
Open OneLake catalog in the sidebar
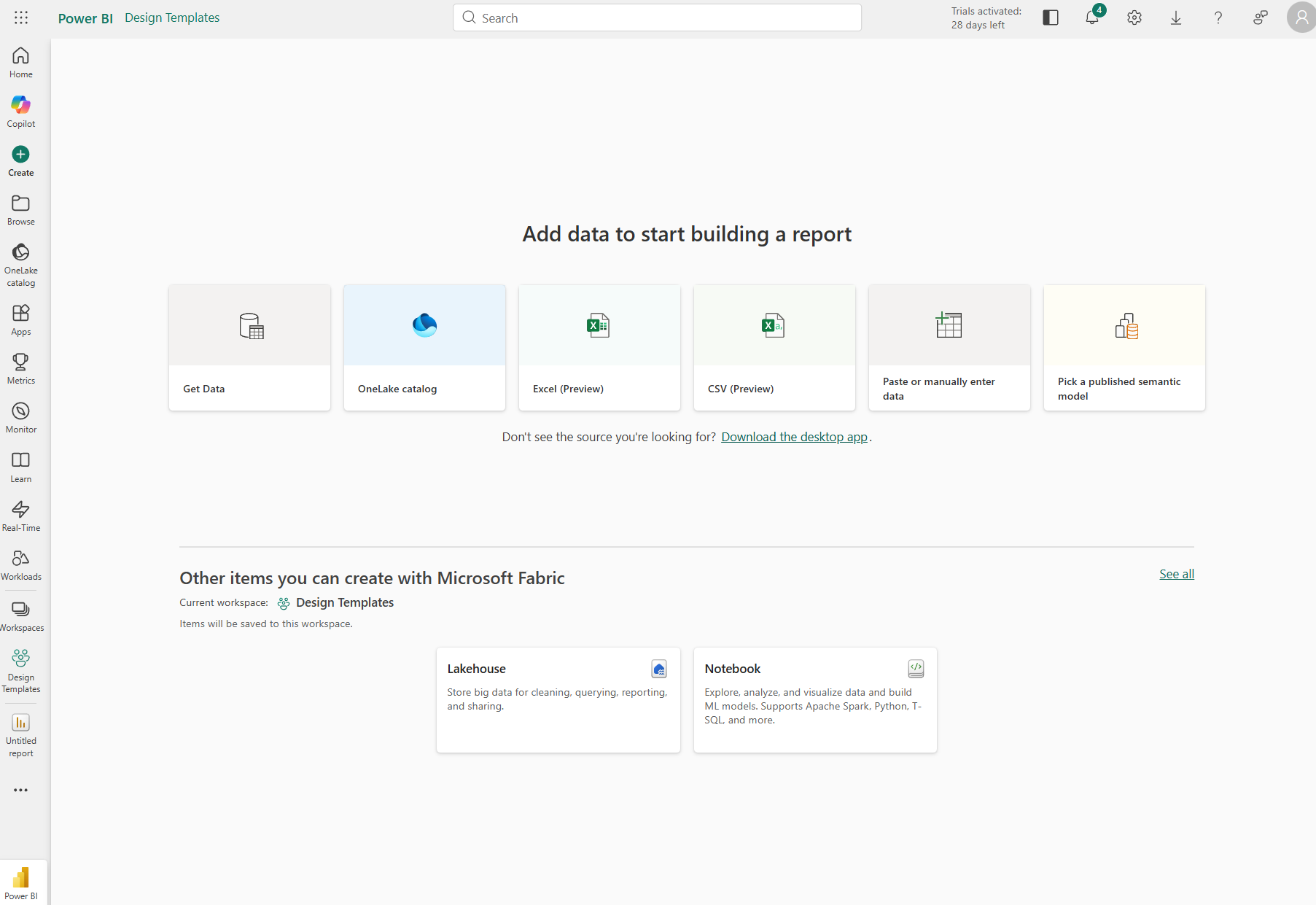[x=21, y=265]
